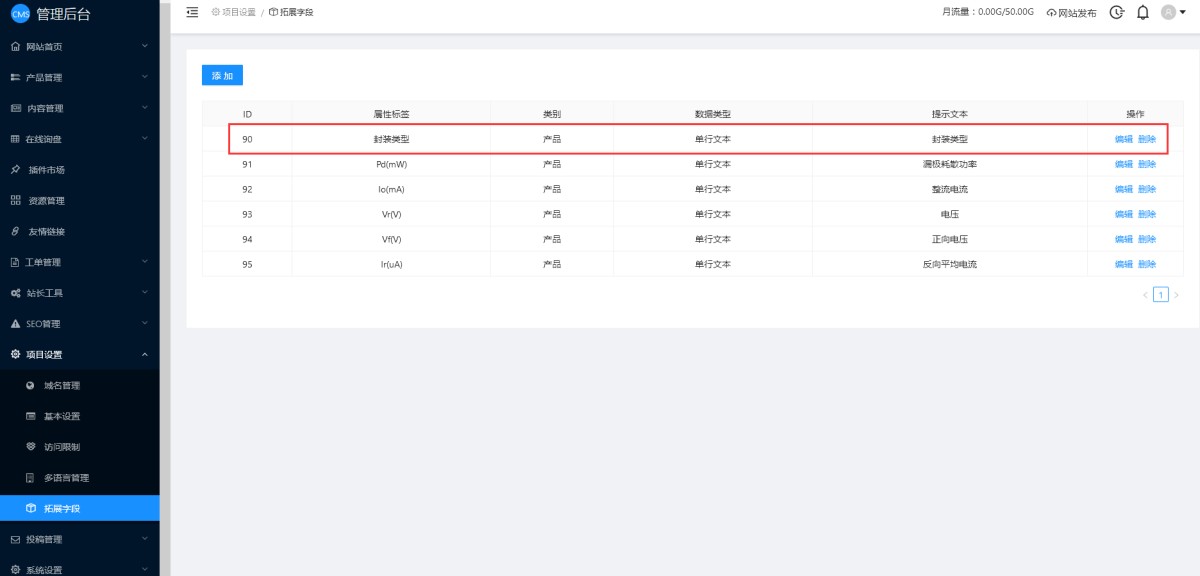Open the user account dropdown caret

click(1183, 13)
